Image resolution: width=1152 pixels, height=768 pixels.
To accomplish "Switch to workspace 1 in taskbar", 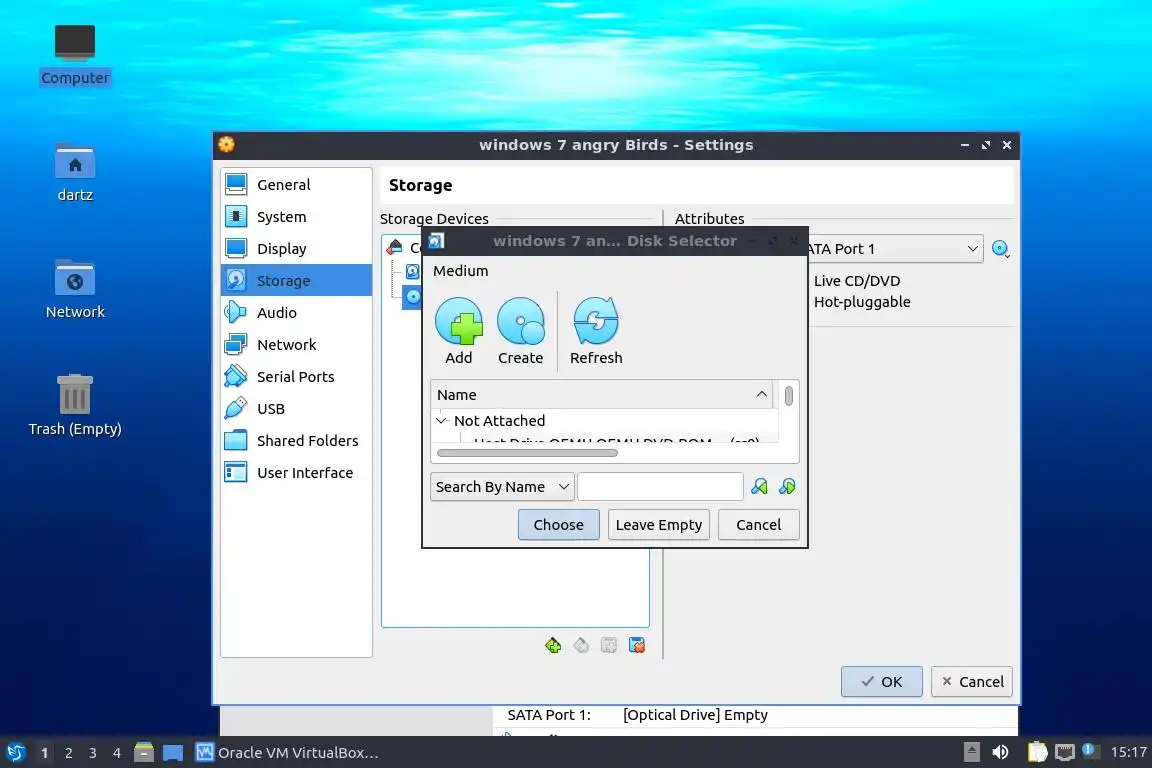I will point(44,753).
